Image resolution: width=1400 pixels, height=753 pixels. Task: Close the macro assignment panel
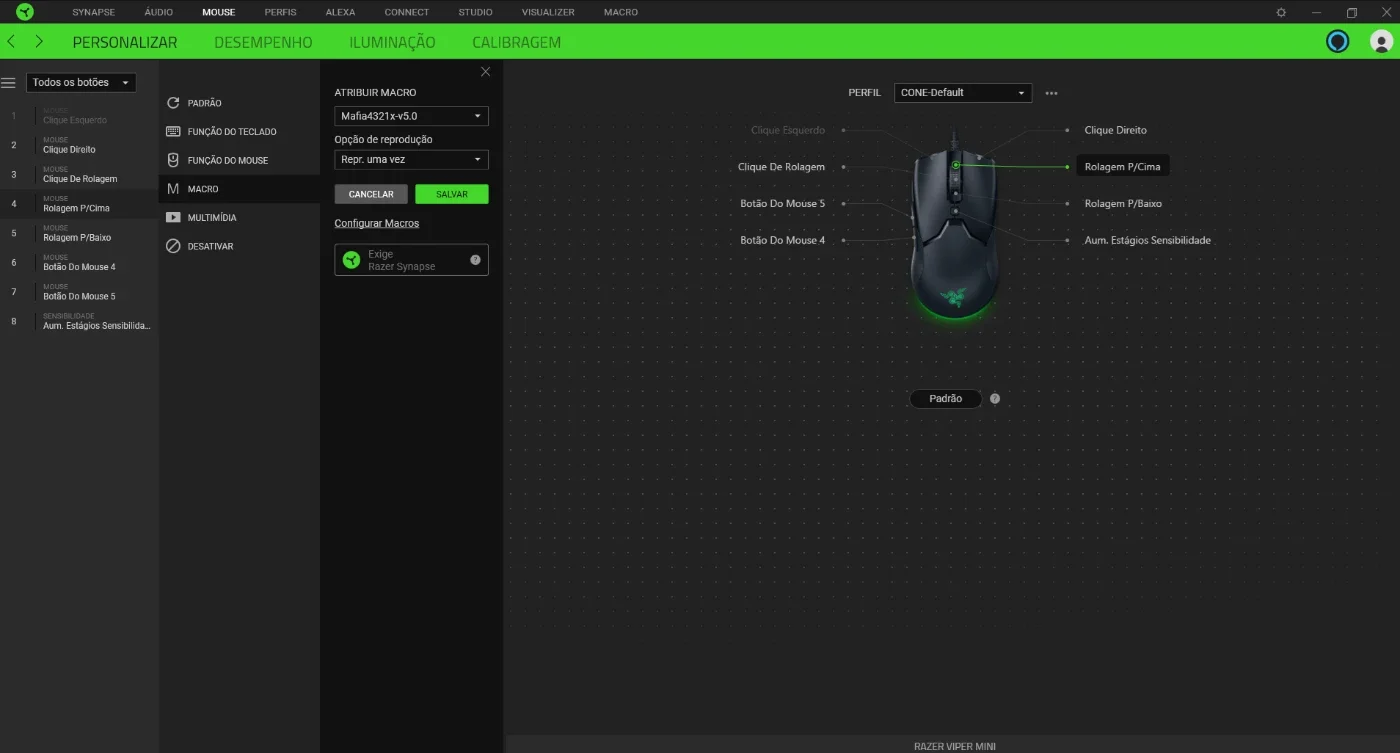tap(486, 72)
